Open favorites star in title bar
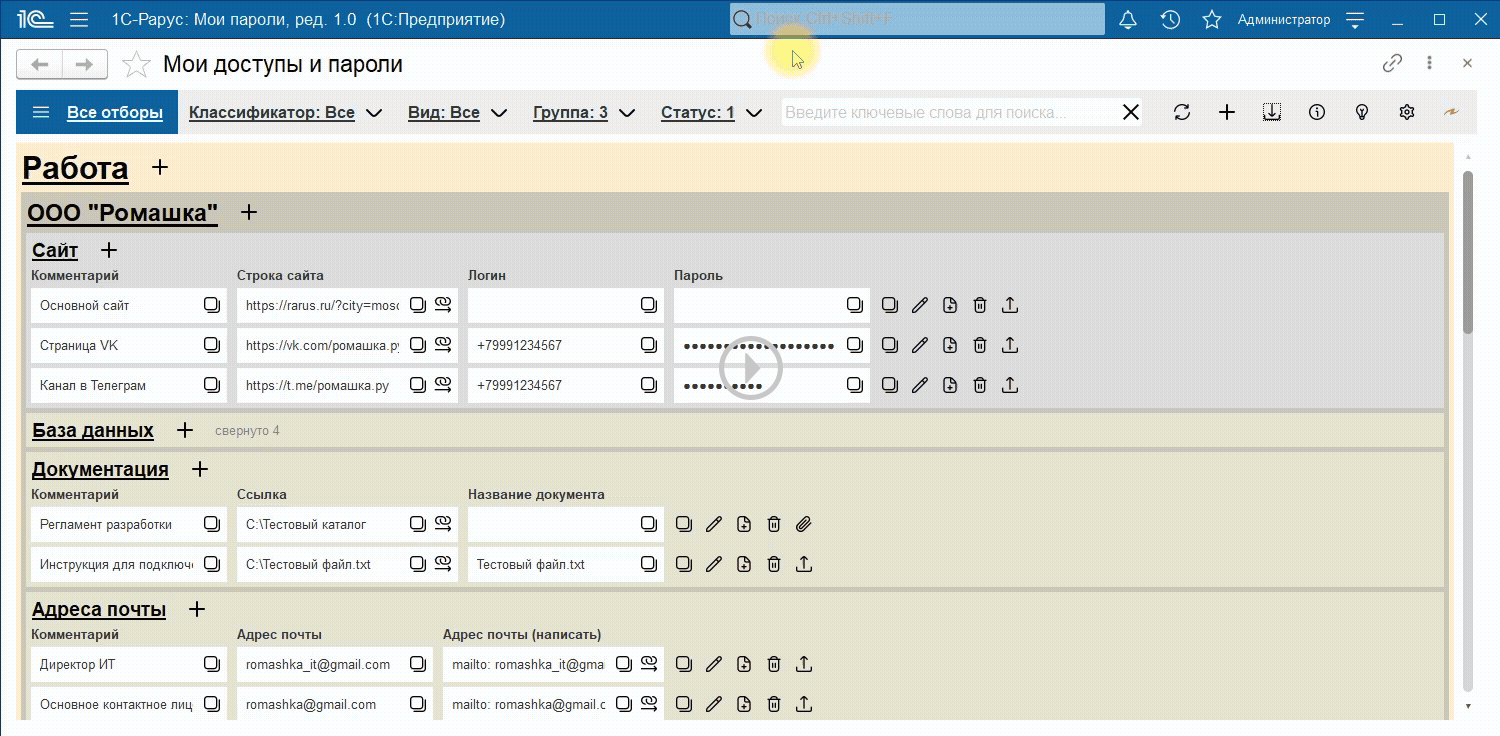This screenshot has height=736, width=1500. pos(1212,19)
